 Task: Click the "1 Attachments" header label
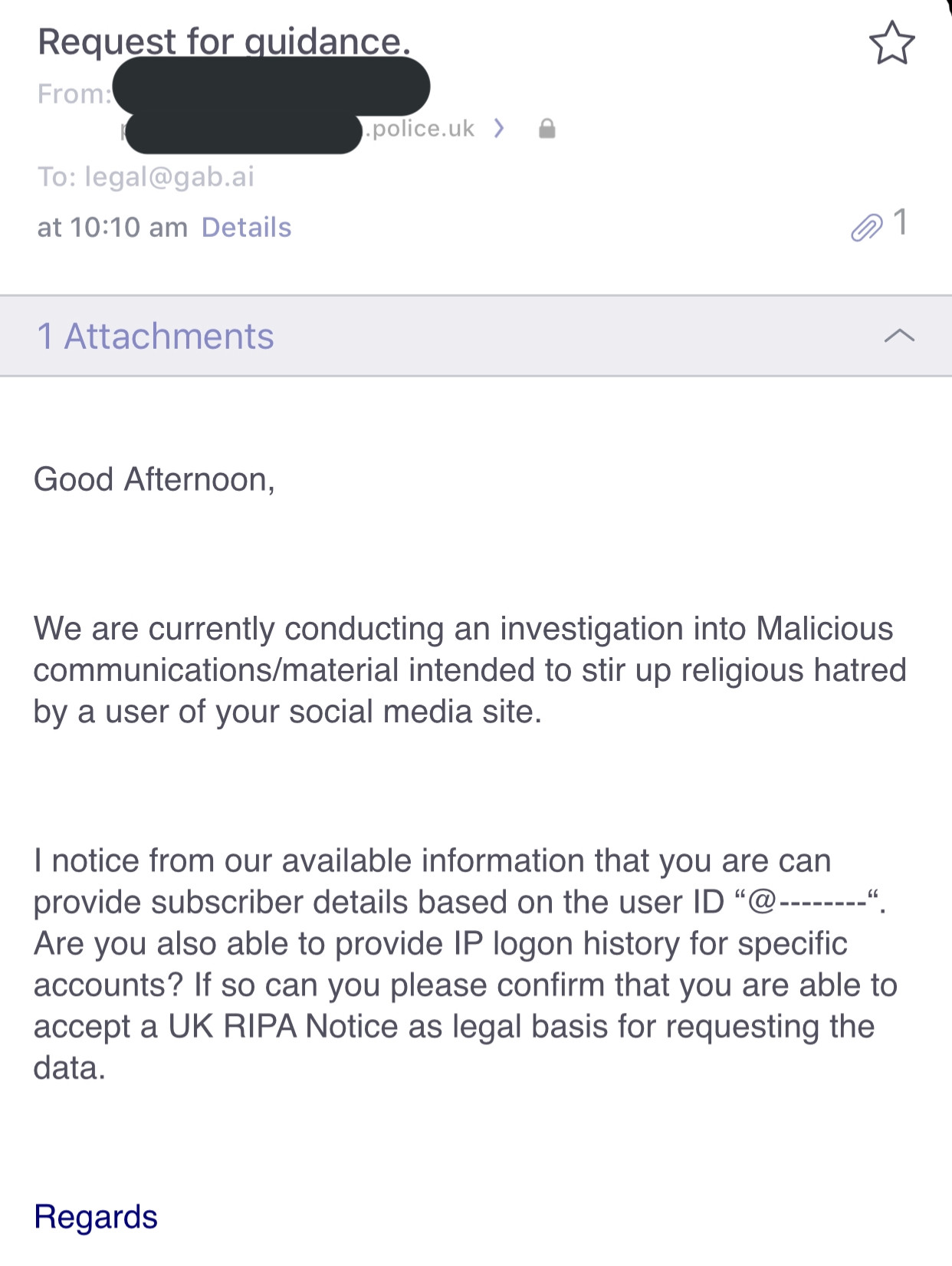pos(156,337)
